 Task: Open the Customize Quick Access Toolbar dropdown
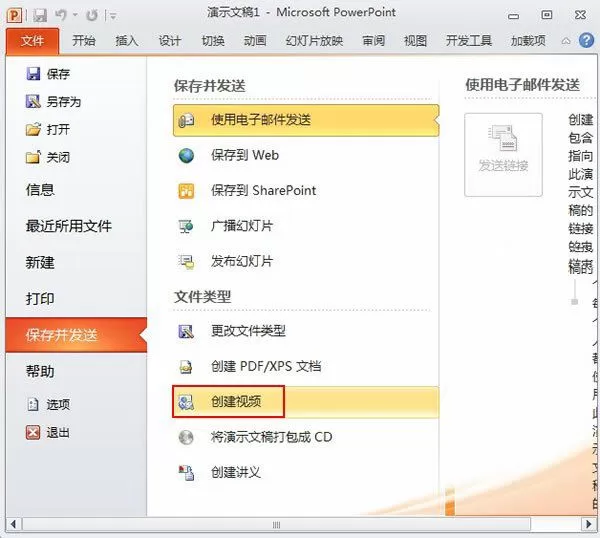[x=113, y=16]
